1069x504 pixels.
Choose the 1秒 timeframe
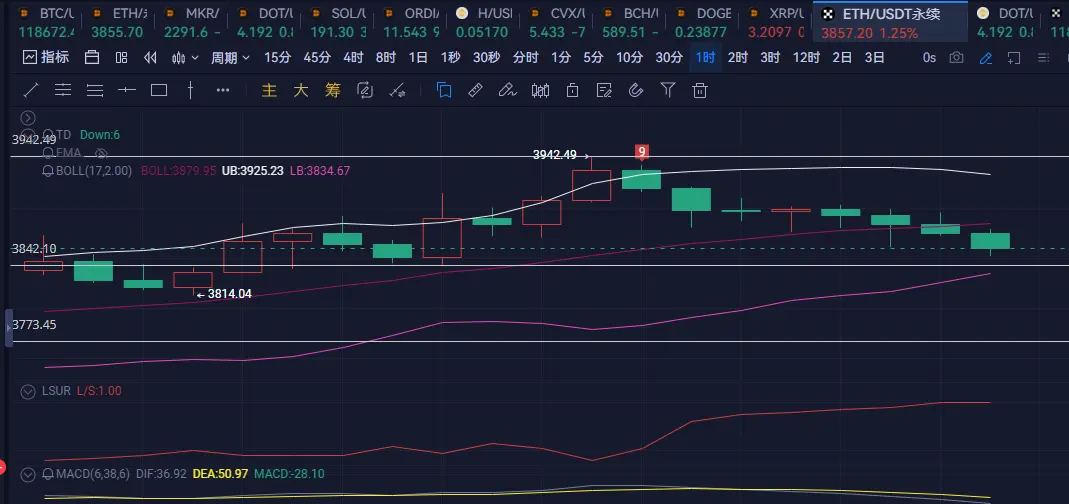pos(450,58)
